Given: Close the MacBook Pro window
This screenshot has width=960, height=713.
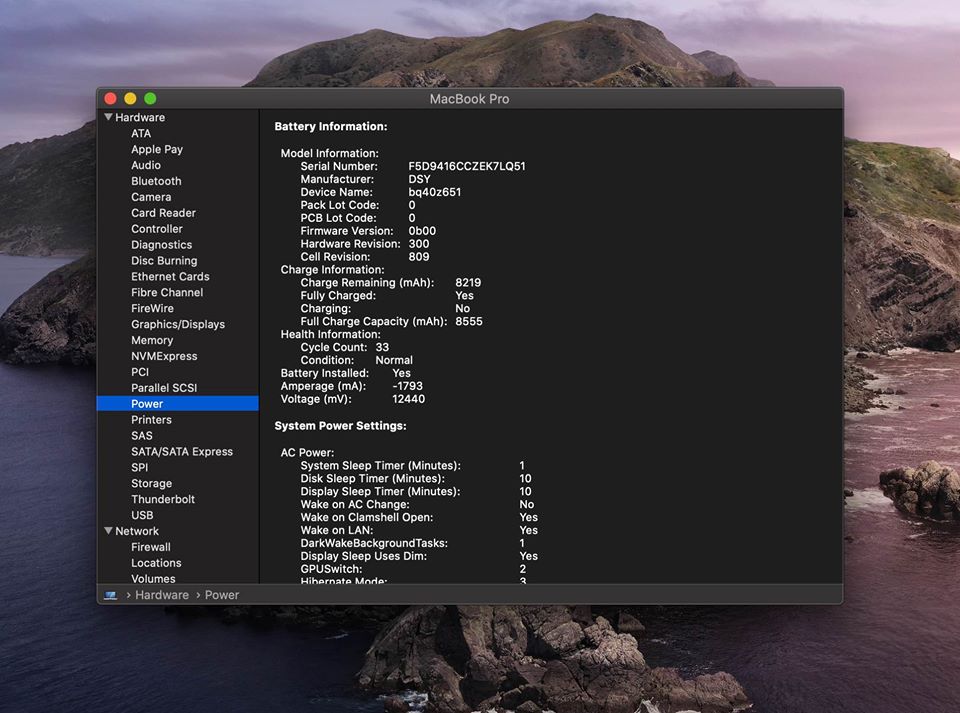Looking at the screenshot, I should tap(111, 99).
